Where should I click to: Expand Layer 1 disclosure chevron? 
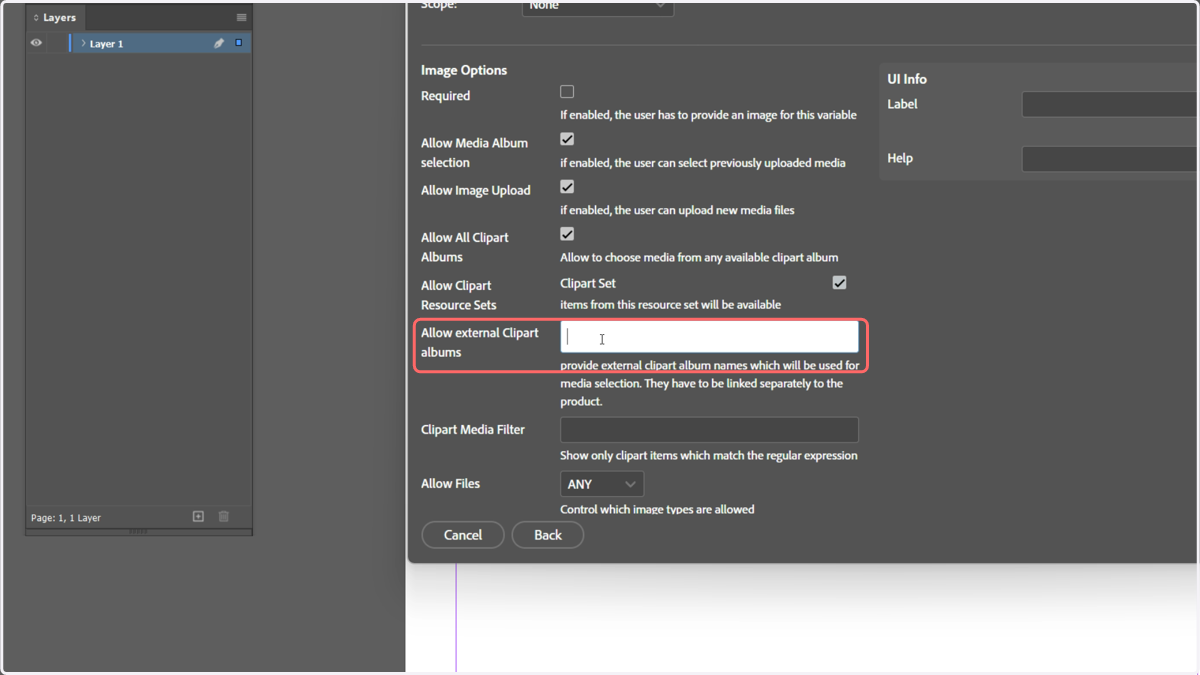[x=83, y=43]
